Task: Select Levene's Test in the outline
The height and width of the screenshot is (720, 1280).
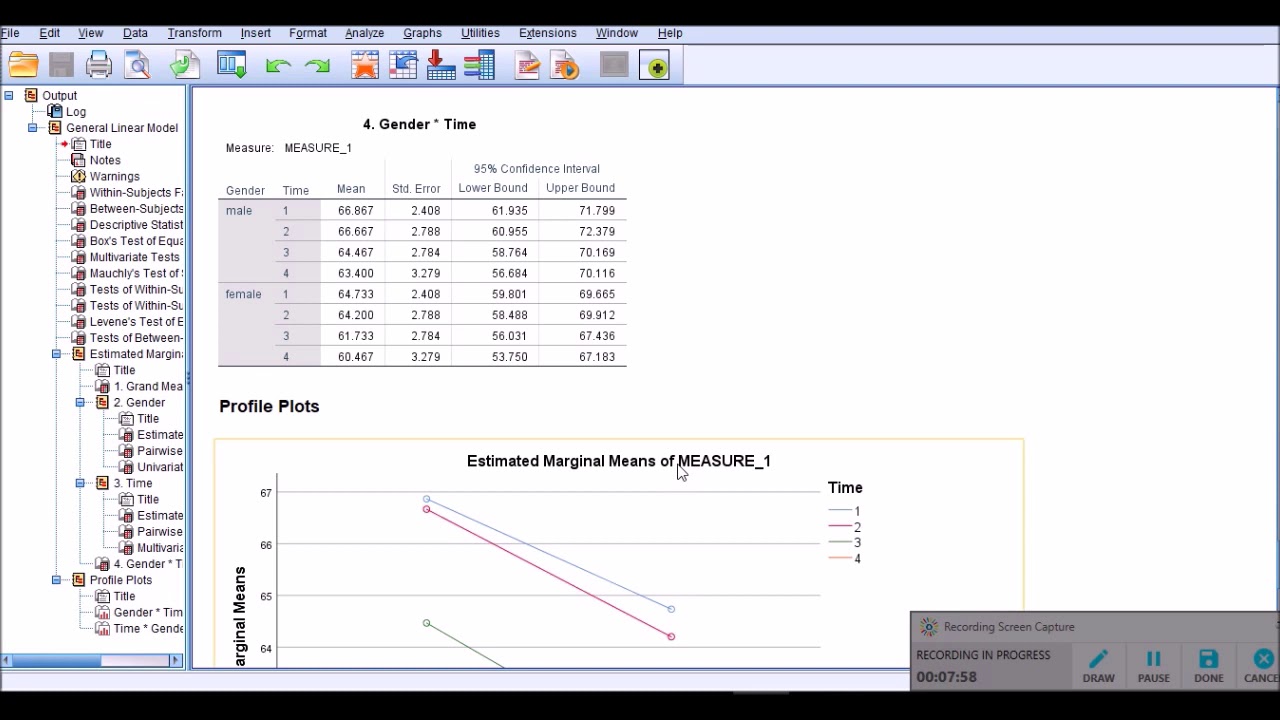Action: point(136,322)
